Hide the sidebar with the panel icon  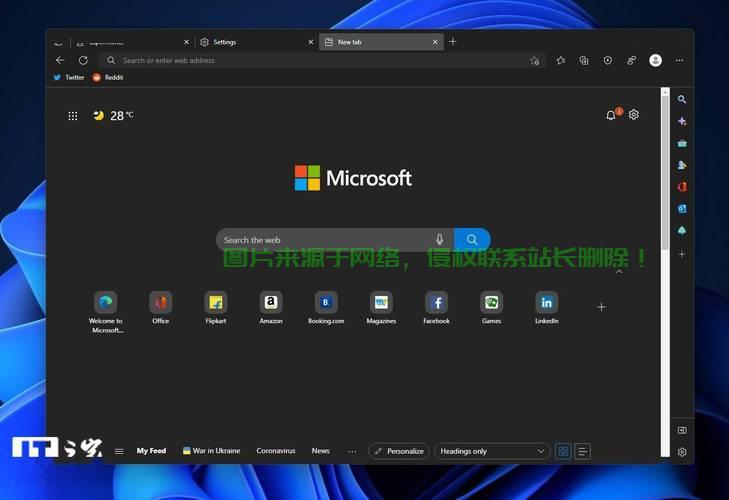pyautogui.click(x=682, y=430)
